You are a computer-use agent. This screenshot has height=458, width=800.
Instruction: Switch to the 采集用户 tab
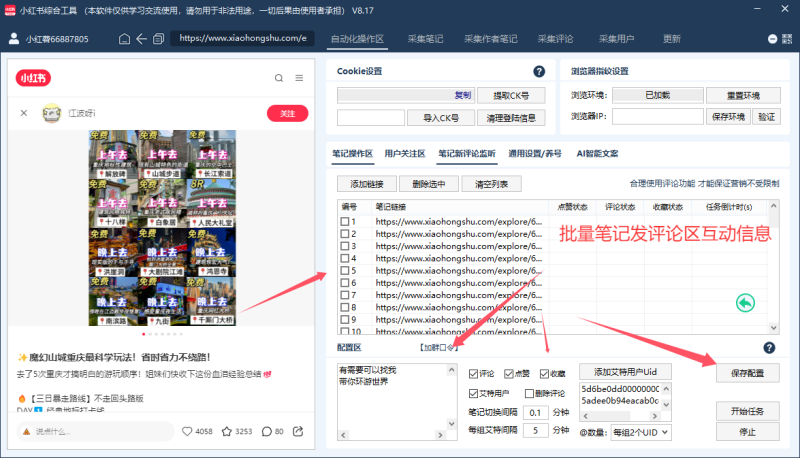616,39
